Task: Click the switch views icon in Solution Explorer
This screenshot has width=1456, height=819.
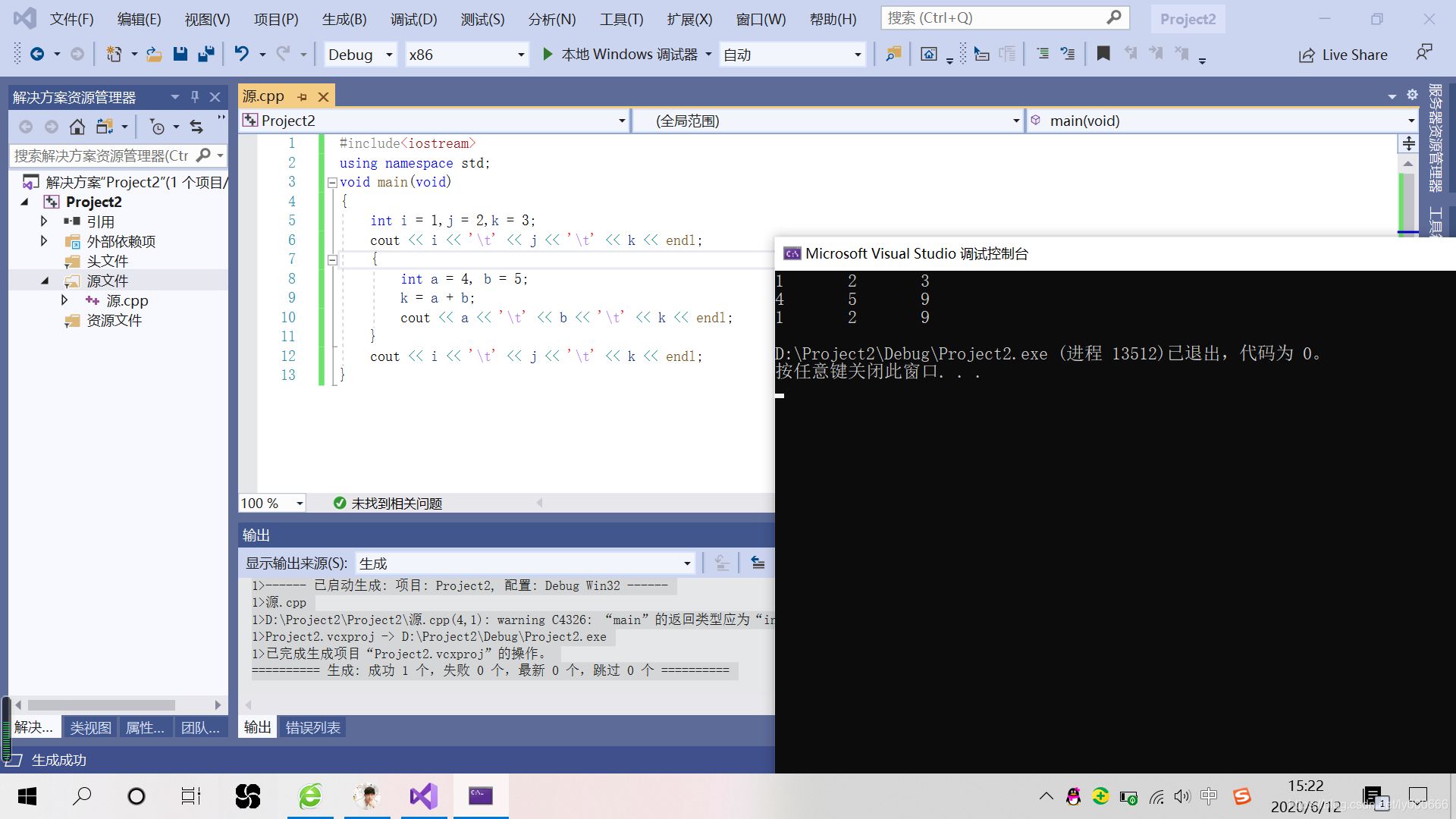Action: click(105, 127)
